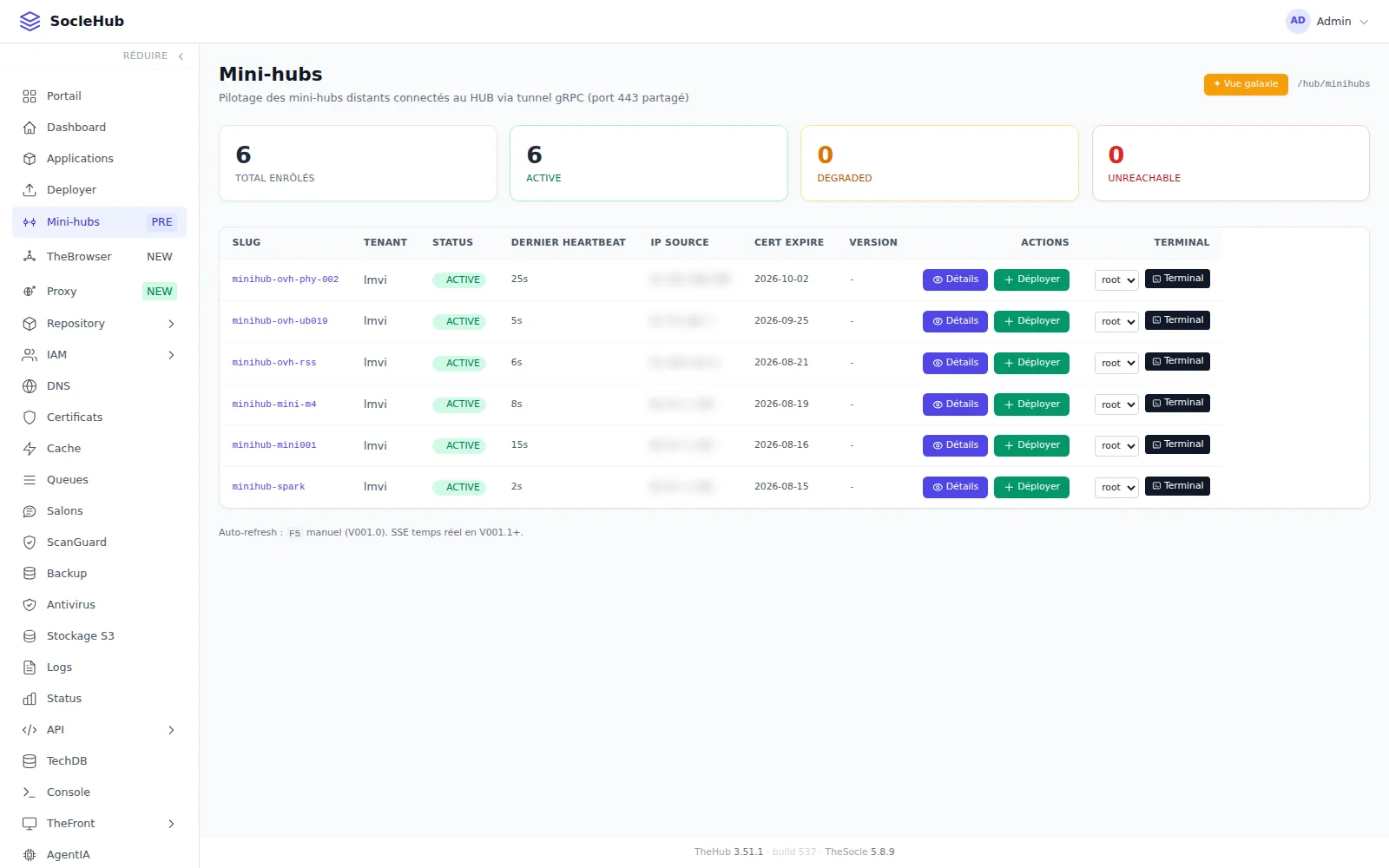This screenshot has height=868, width=1389.
Task: Click the Applications cube icon
Action: tap(30, 159)
